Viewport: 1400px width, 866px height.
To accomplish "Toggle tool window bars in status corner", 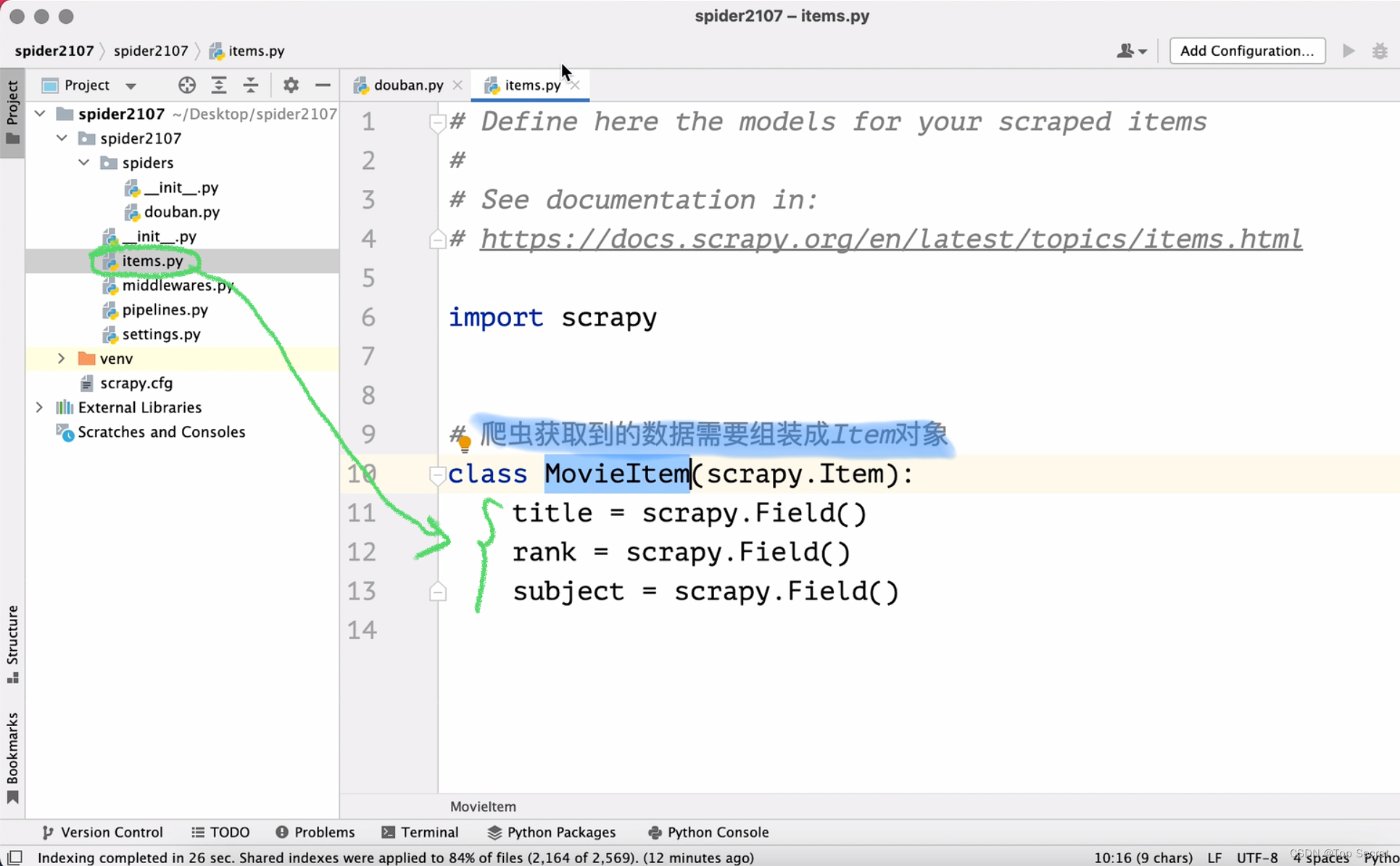I will point(15,857).
